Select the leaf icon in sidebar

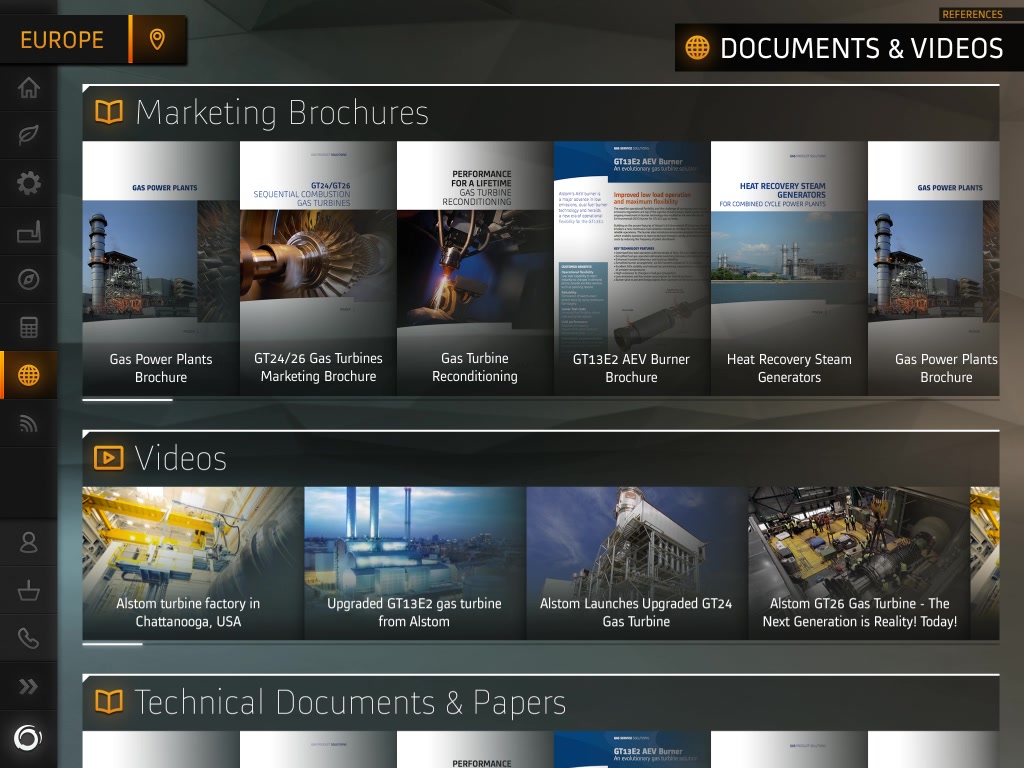tap(29, 135)
